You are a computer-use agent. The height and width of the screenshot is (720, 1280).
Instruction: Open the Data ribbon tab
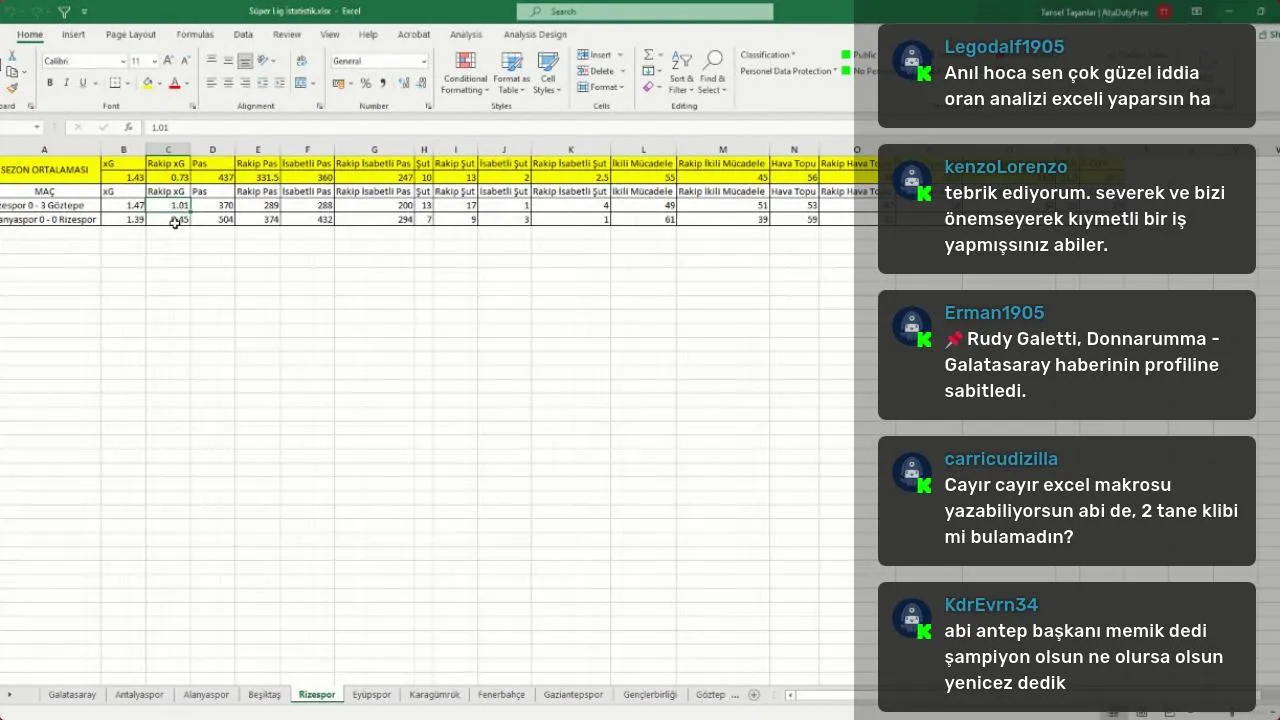coord(243,34)
